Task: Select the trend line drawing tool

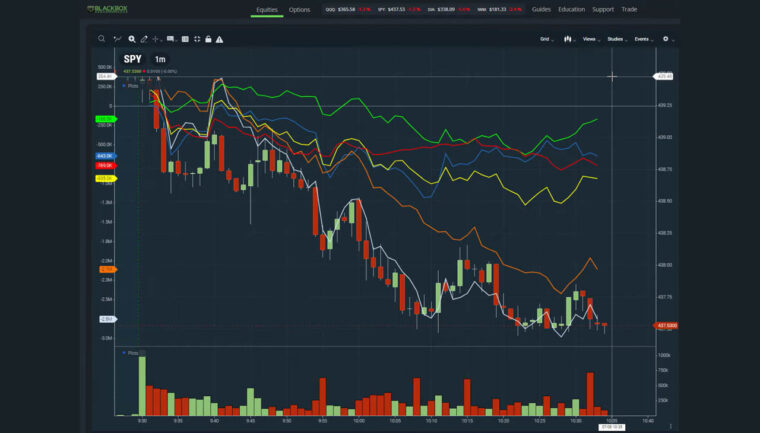Action: tap(117, 39)
